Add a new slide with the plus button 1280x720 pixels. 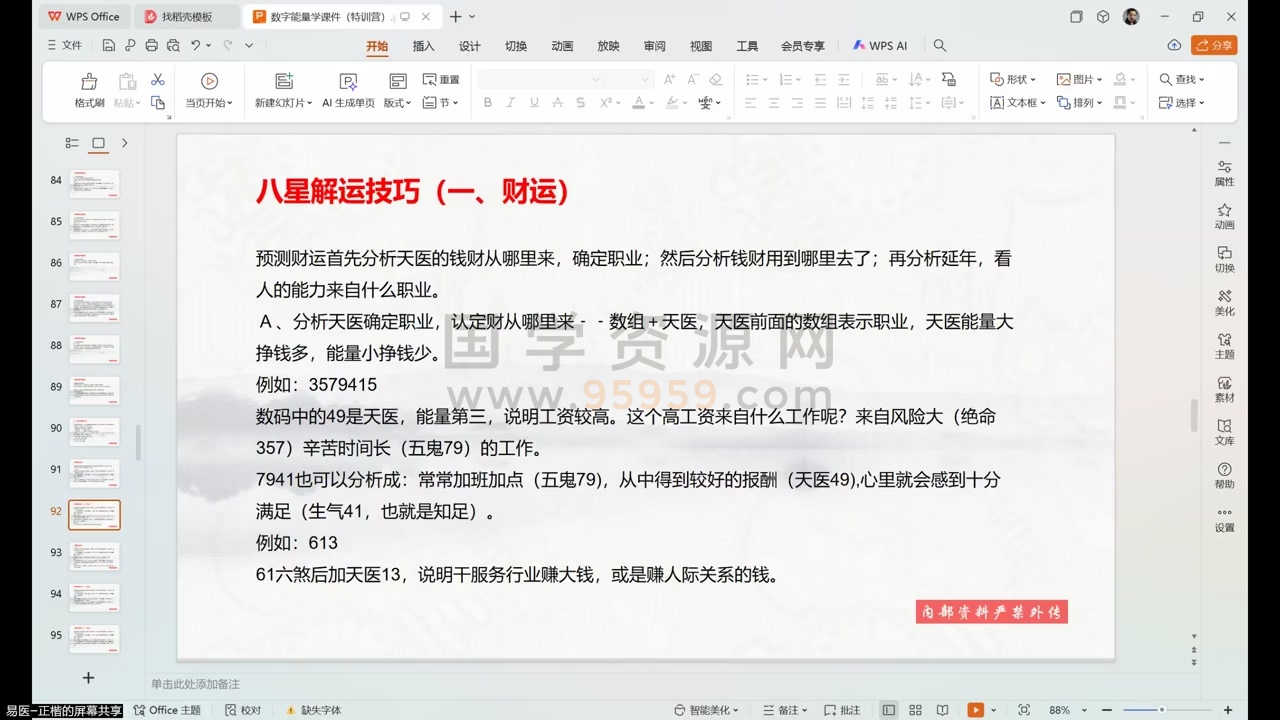[x=88, y=678]
